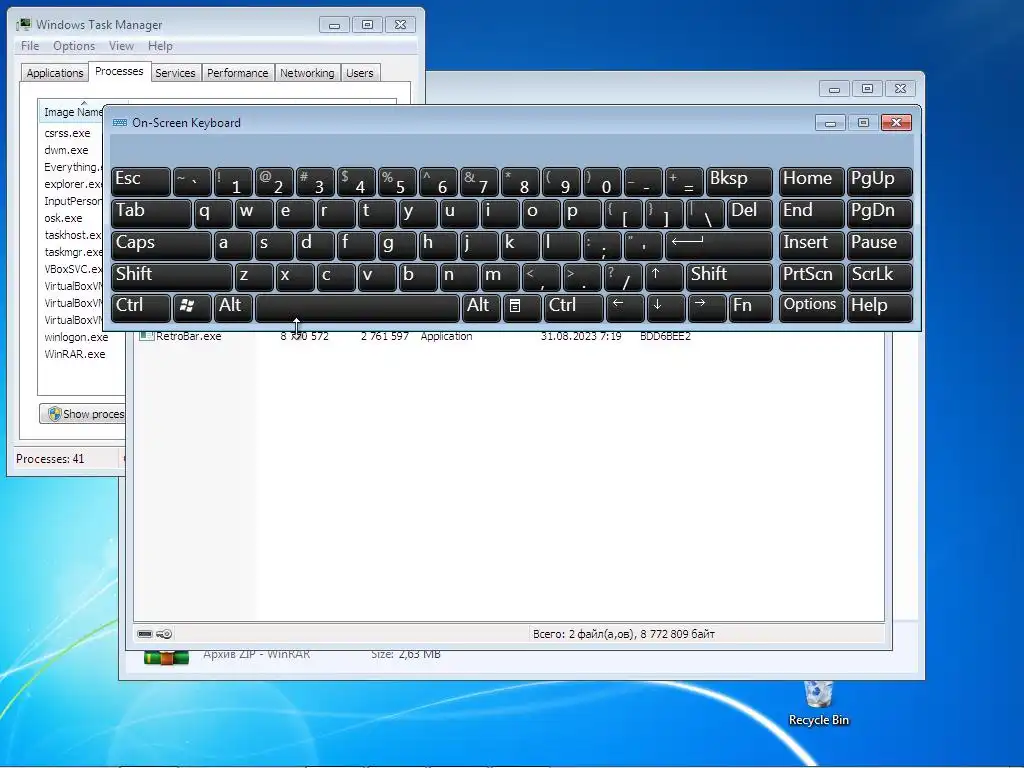Toggle the left Alt key
This screenshot has height=768, width=1024.
233,308
